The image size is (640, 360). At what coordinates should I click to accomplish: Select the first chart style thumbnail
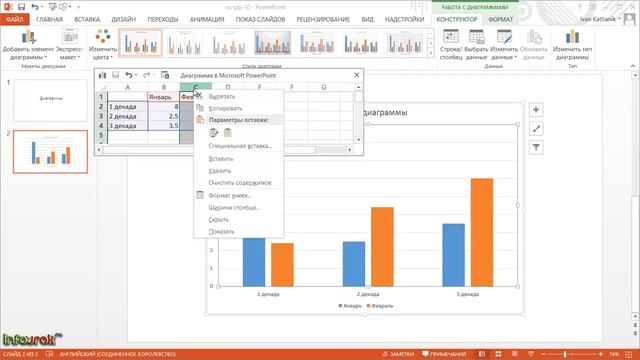(x=140, y=42)
